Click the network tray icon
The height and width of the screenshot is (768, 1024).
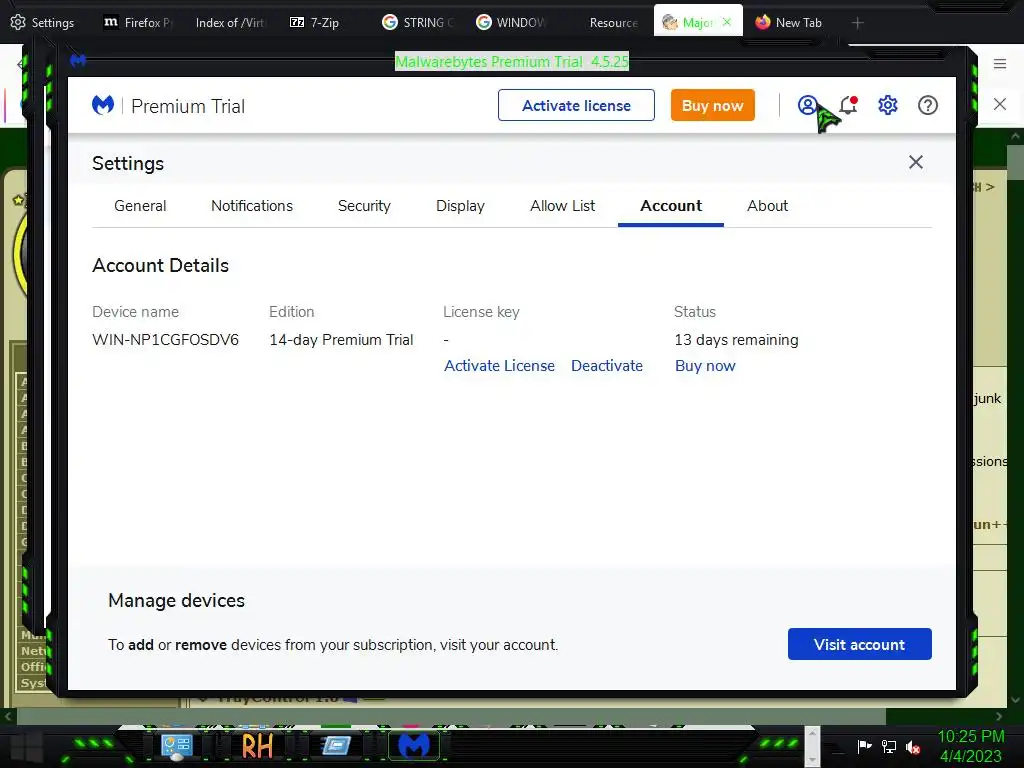click(888, 746)
